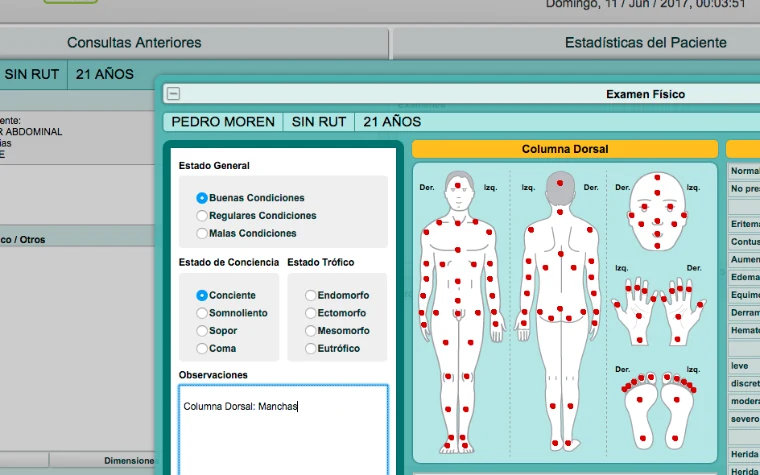
Task: Select Conciente state of consciousness
Action: coord(202,295)
